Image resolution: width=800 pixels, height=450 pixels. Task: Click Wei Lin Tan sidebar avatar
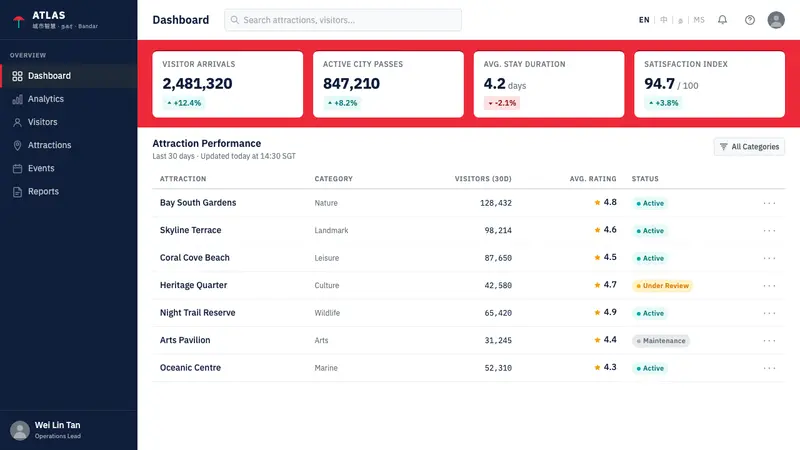(x=20, y=430)
